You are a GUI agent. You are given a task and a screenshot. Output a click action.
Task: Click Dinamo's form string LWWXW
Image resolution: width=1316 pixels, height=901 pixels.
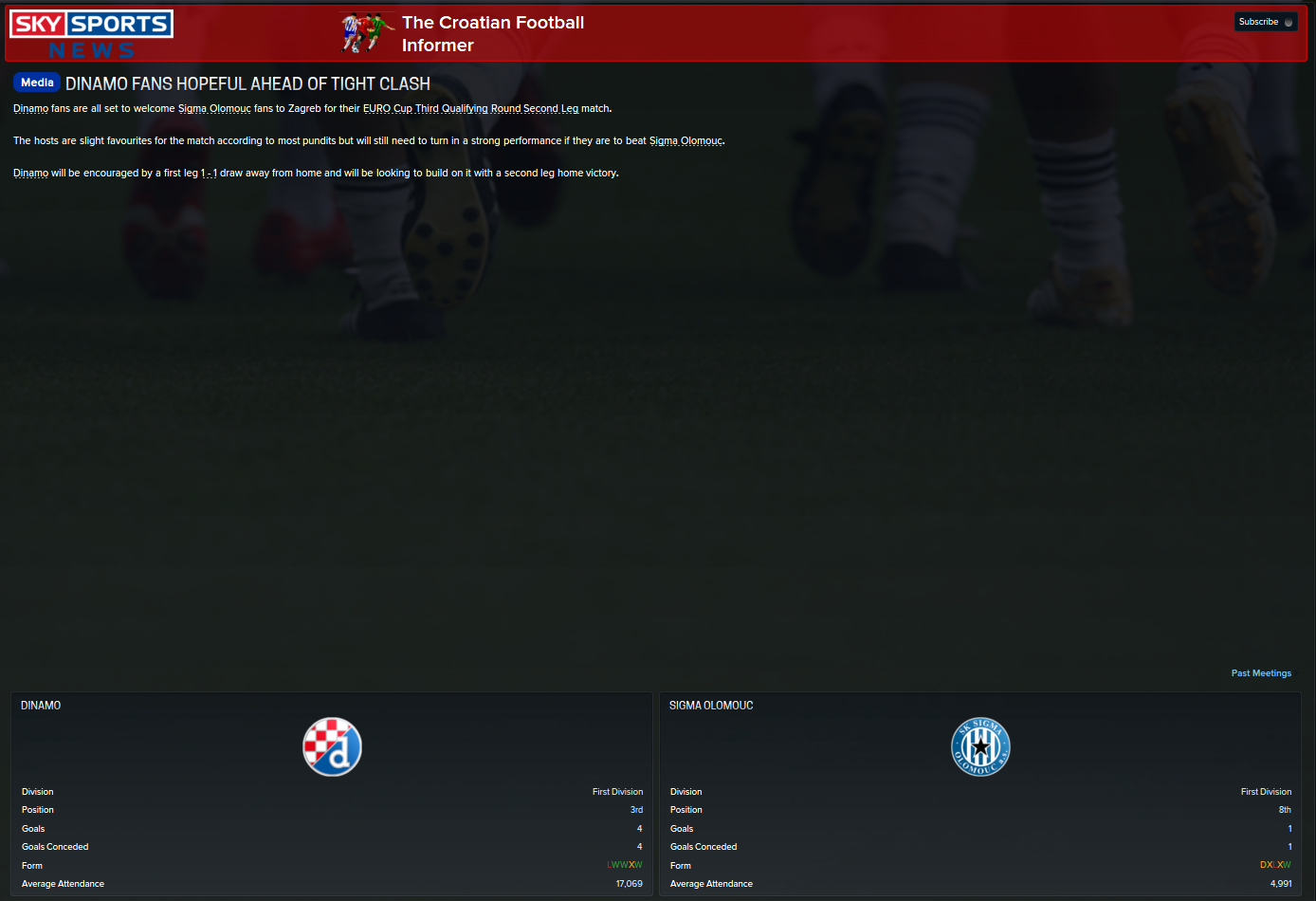click(x=625, y=865)
